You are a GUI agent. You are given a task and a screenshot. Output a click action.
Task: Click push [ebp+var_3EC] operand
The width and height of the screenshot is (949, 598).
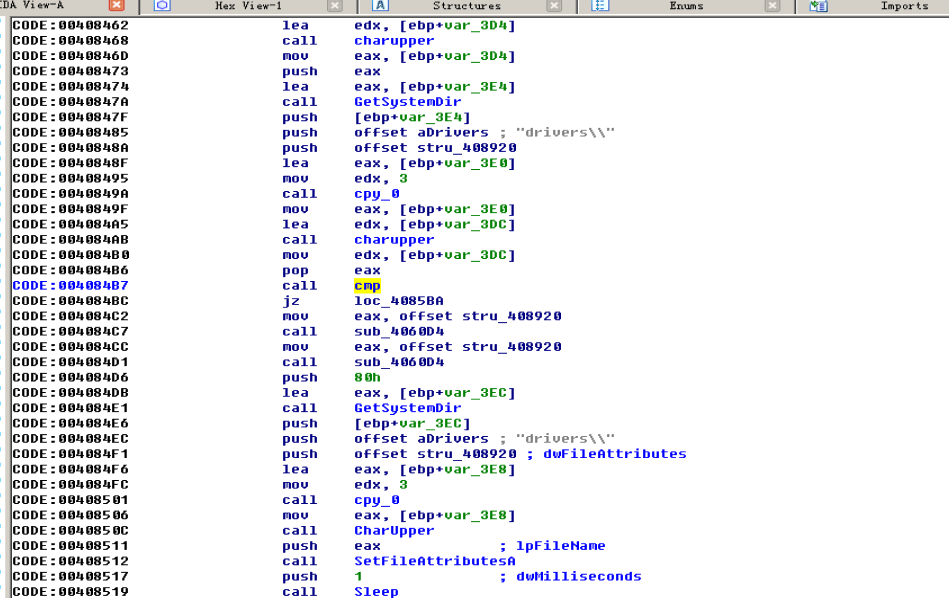click(x=412, y=424)
